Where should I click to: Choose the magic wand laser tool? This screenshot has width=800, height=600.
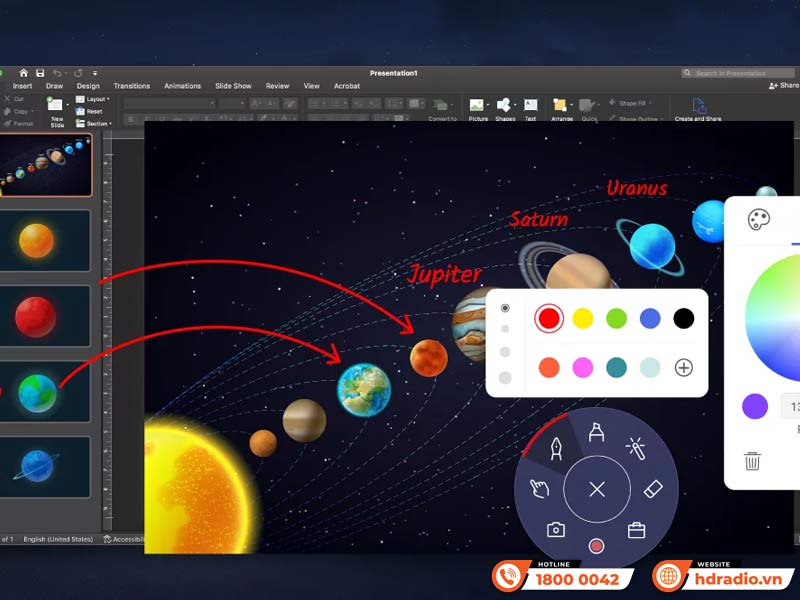pos(635,447)
